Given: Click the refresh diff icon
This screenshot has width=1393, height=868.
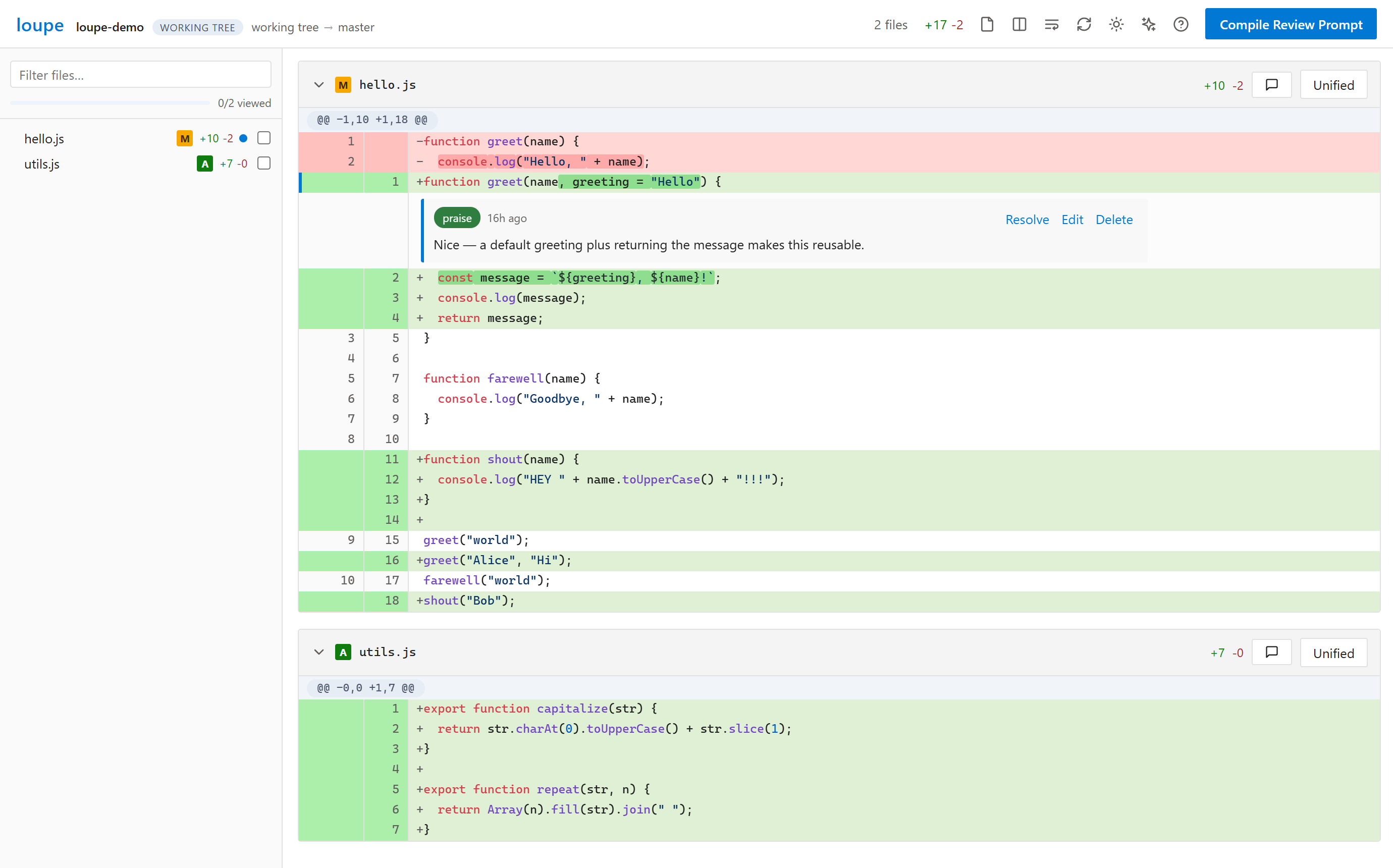Looking at the screenshot, I should [x=1084, y=25].
